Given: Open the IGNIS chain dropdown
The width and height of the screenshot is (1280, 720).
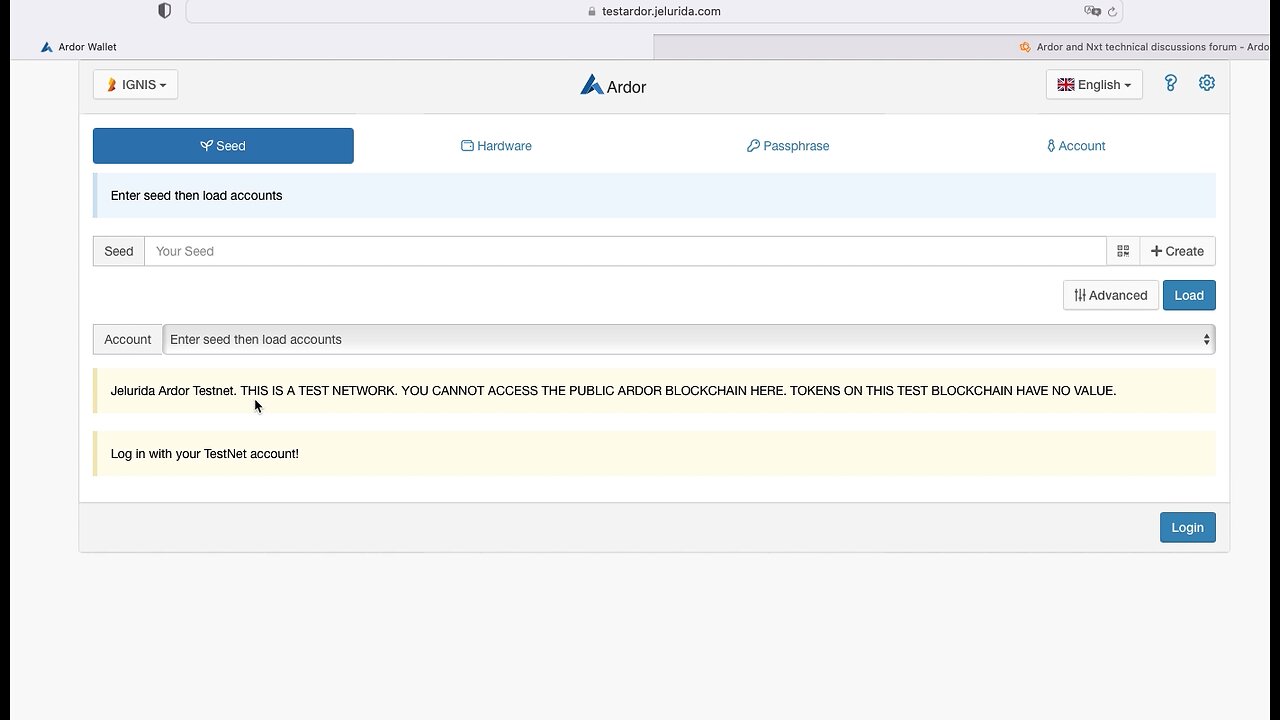Looking at the screenshot, I should pyautogui.click(x=136, y=85).
